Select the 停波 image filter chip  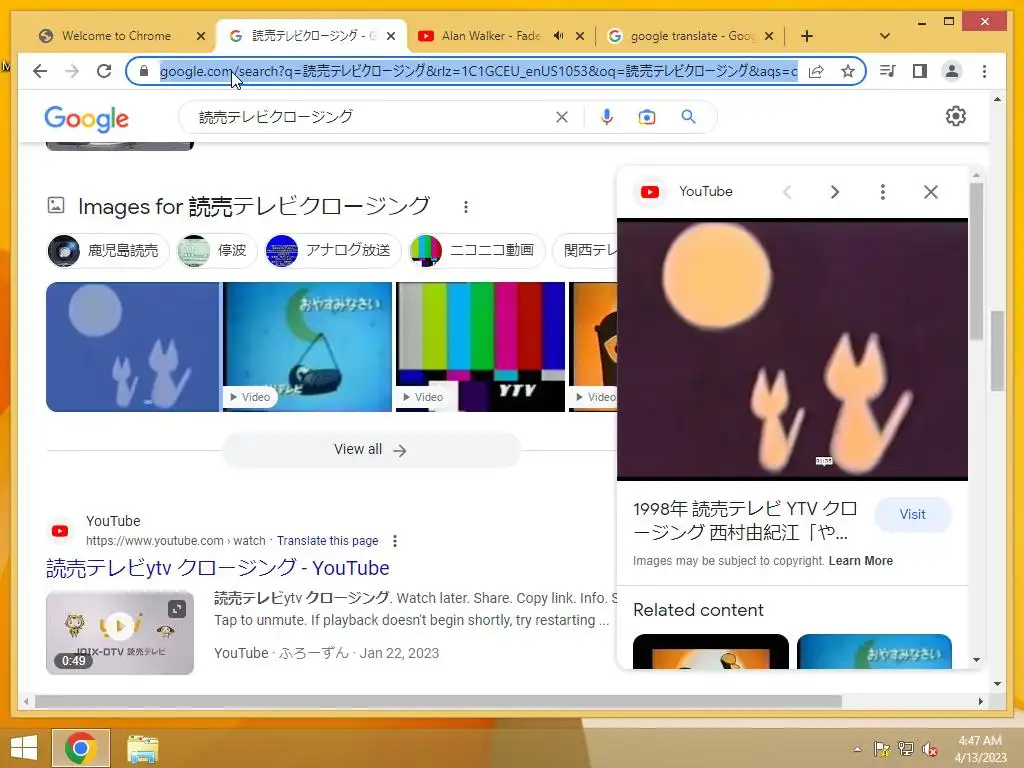coord(216,251)
